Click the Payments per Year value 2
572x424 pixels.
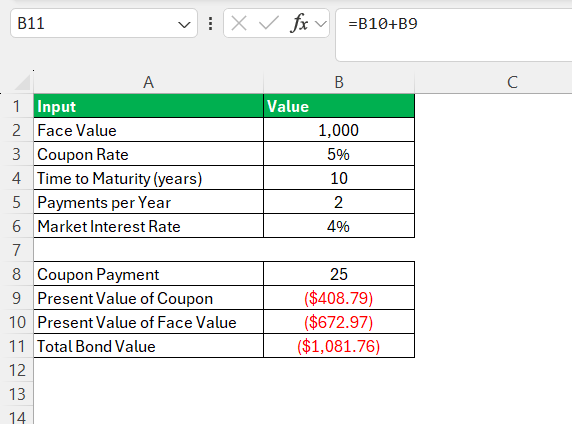(x=339, y=202)
